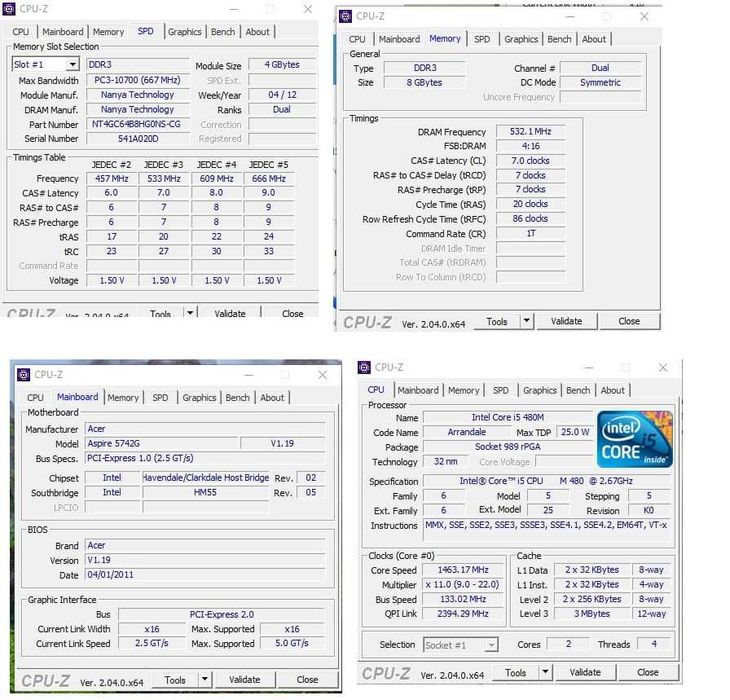
Task: Switch to CPU tab in SPD window
Action: pyautogui.click(x=20, y=32)
